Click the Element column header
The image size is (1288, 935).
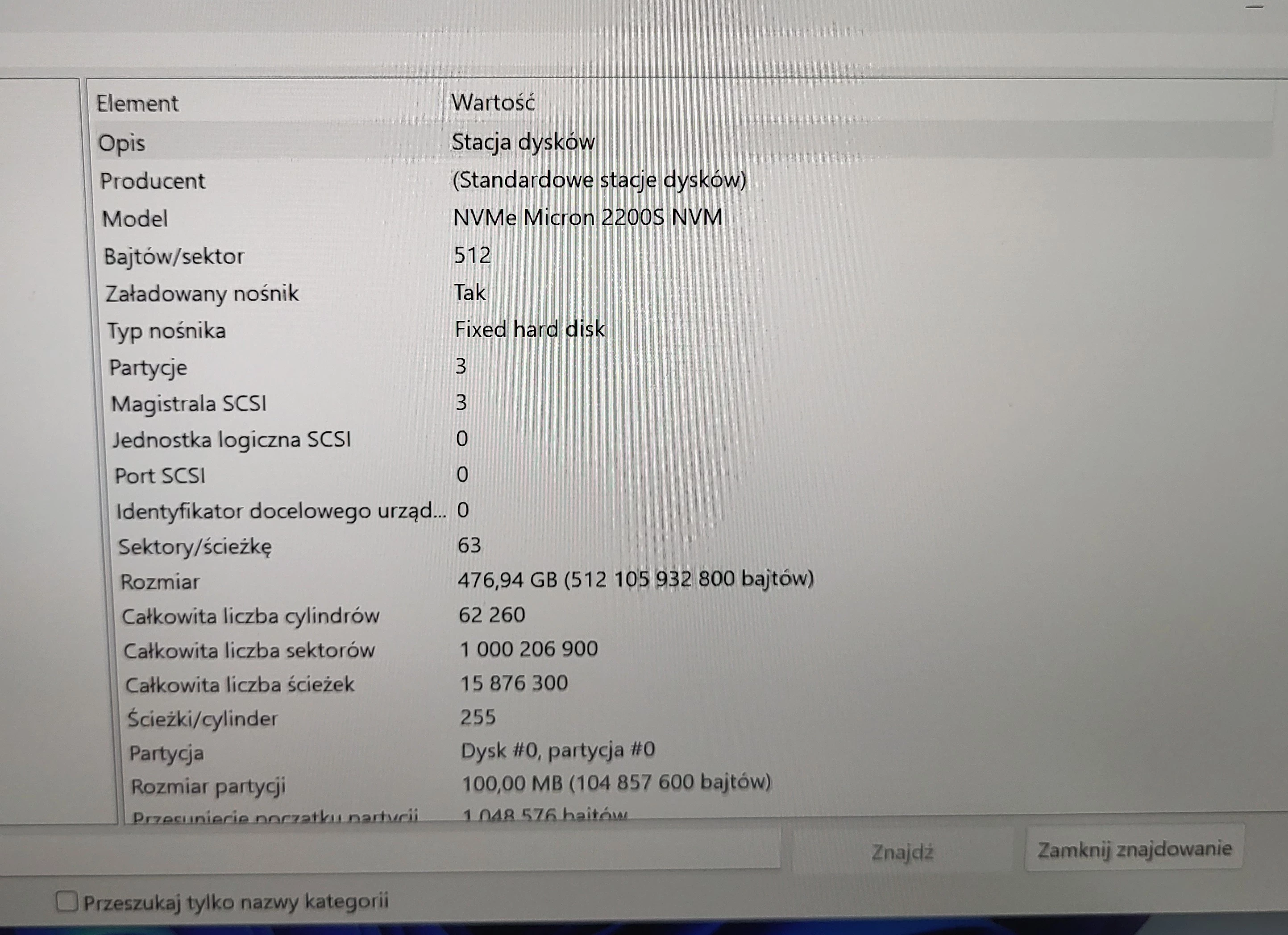pyautogui.click(x=138, y=103)
